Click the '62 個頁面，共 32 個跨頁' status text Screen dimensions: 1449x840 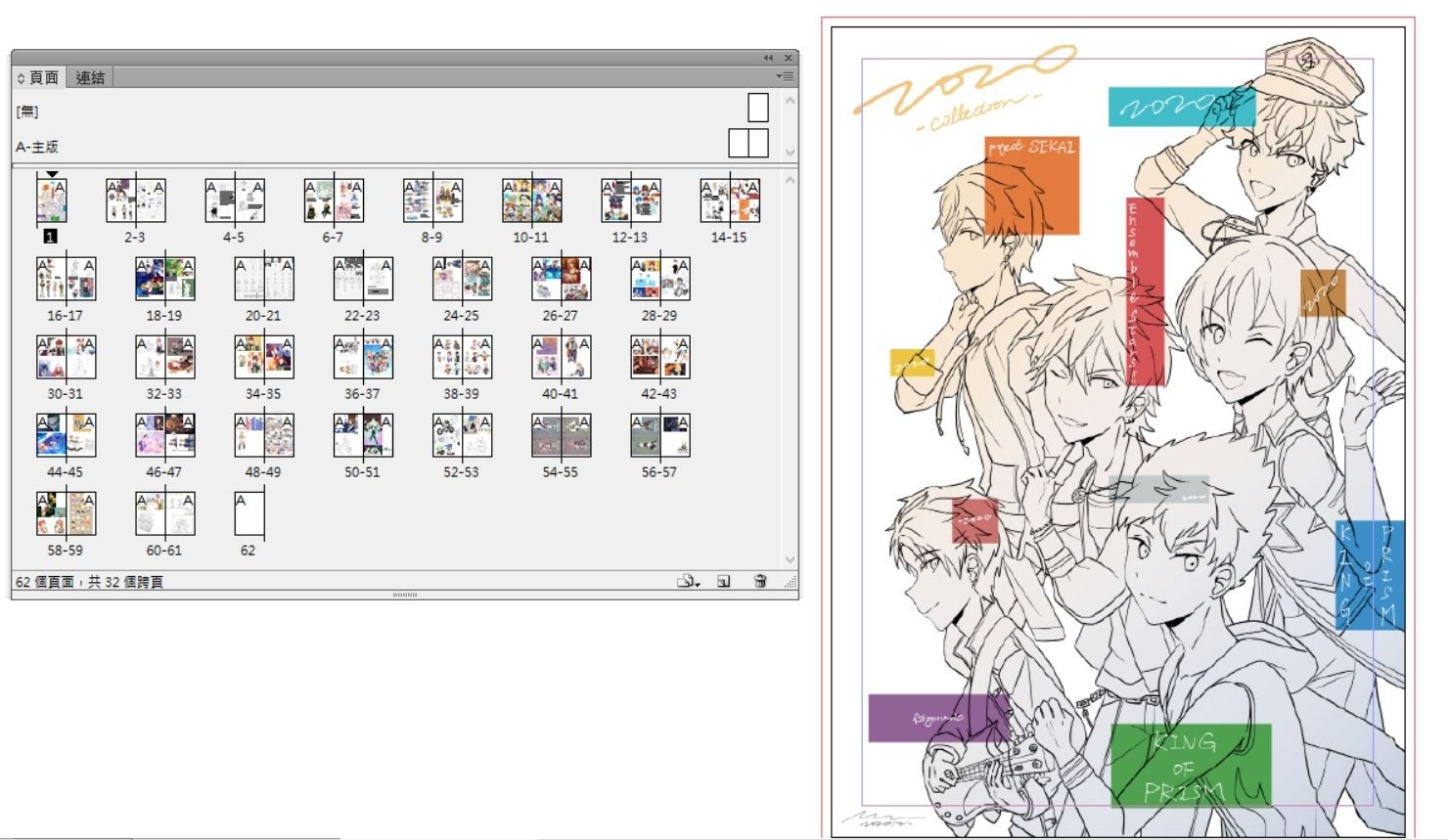[x=89, y=582]
